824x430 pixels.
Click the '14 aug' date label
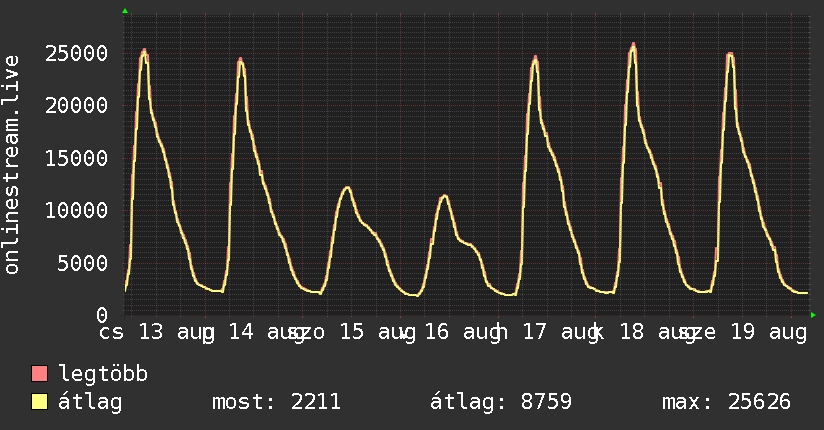point(267,332)
